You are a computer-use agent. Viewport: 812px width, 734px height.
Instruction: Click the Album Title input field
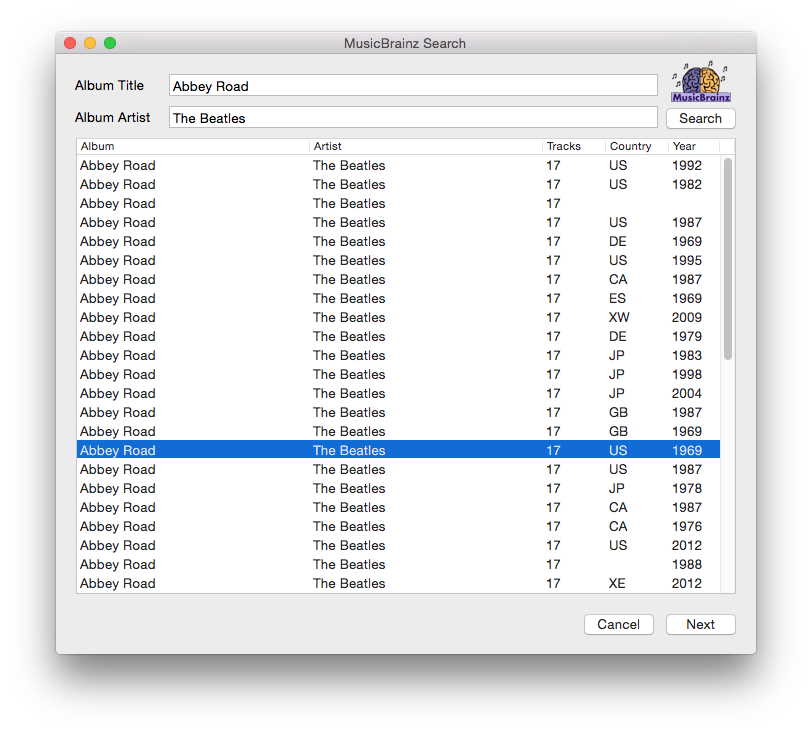coord(412,86)
